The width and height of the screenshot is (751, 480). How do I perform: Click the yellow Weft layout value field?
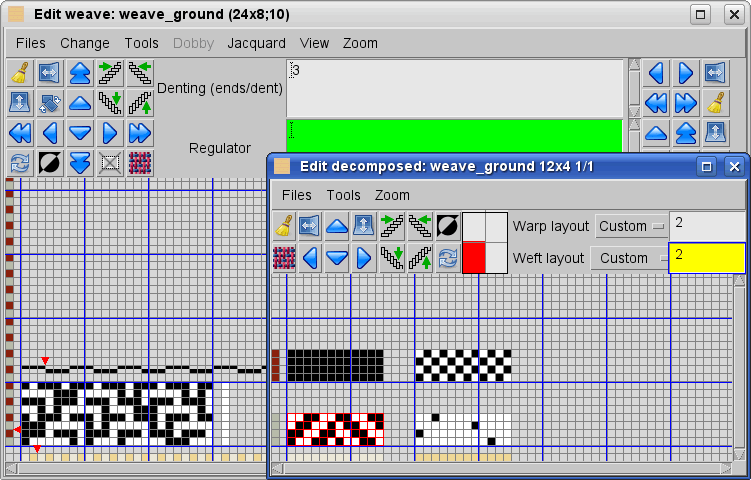click(707, 258)
